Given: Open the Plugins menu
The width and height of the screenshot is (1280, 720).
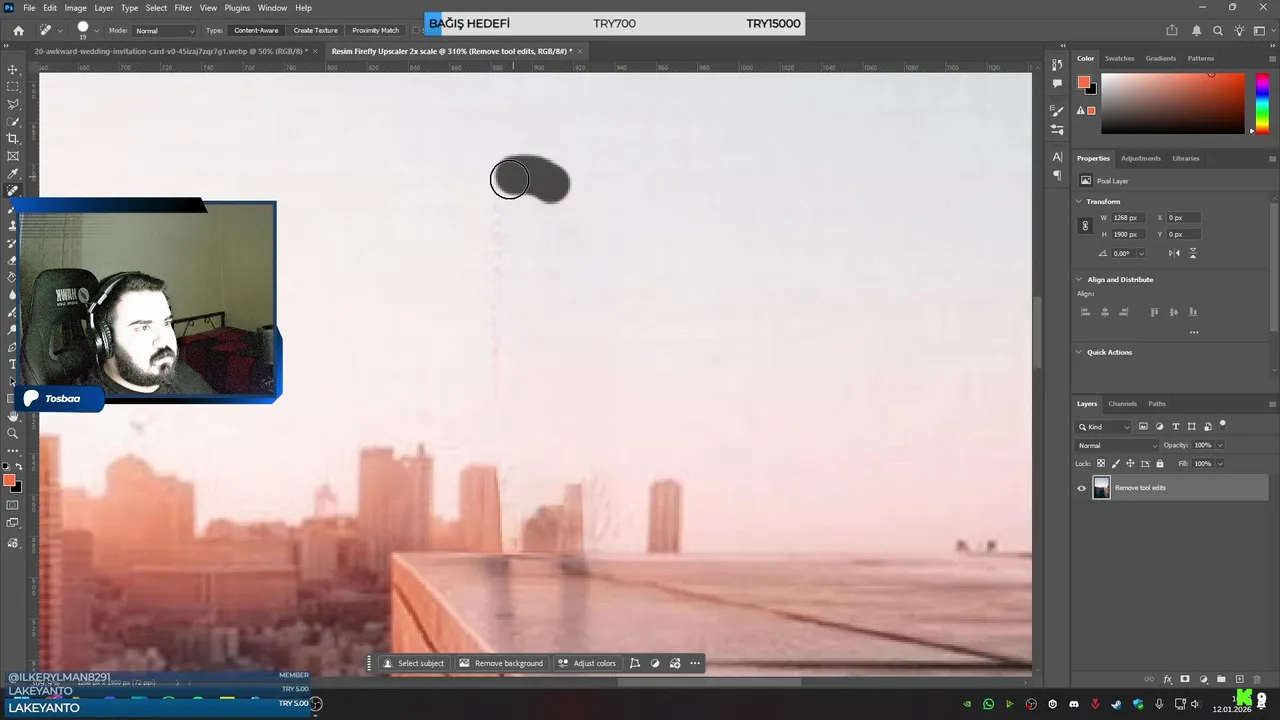Looking at the screenshot, I should (237, 8).
